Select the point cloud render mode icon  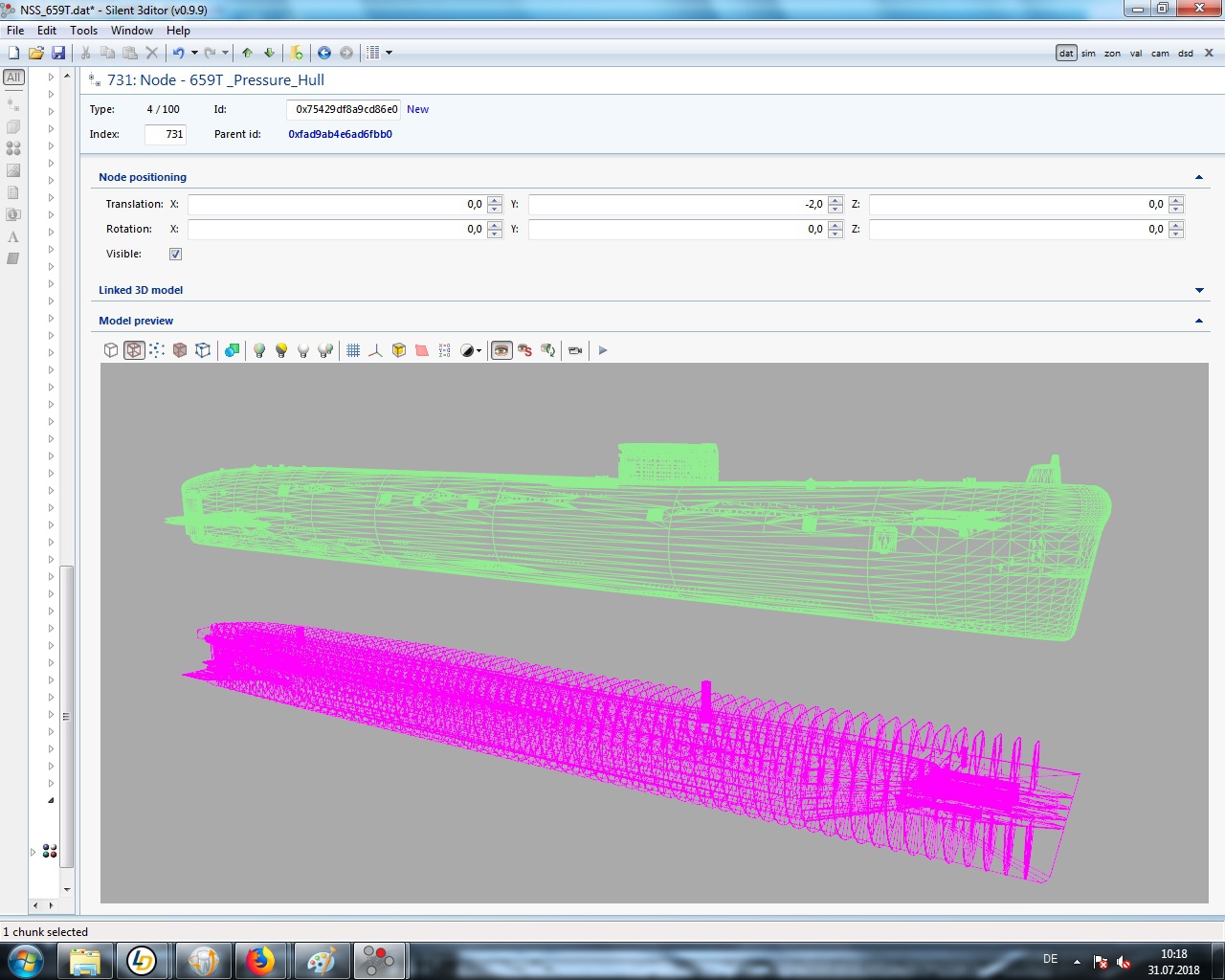click(157, 350)
